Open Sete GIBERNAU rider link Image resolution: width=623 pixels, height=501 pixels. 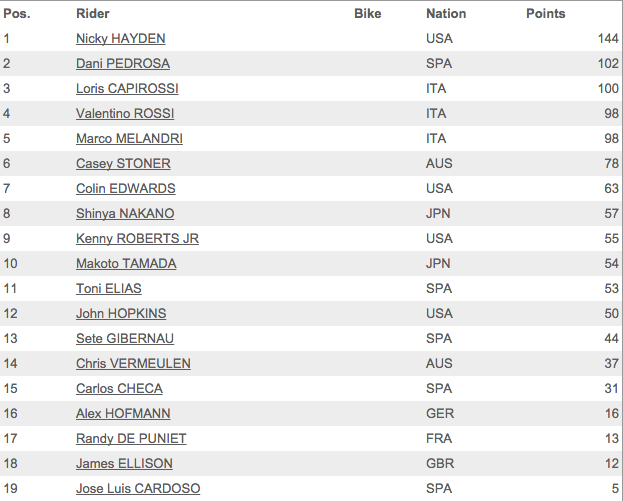point(125,339)
